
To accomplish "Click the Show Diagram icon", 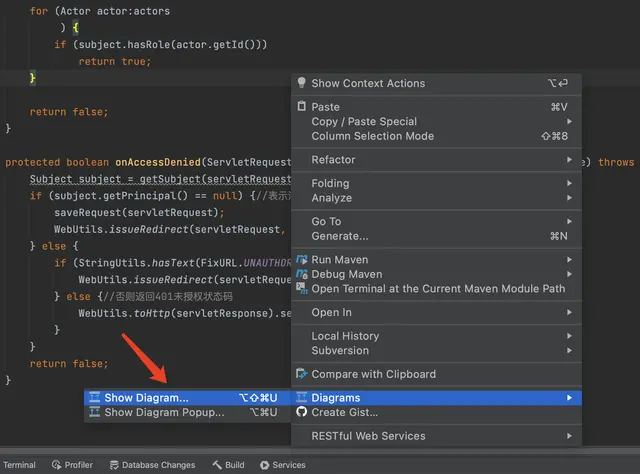I will tap(94, 397).
